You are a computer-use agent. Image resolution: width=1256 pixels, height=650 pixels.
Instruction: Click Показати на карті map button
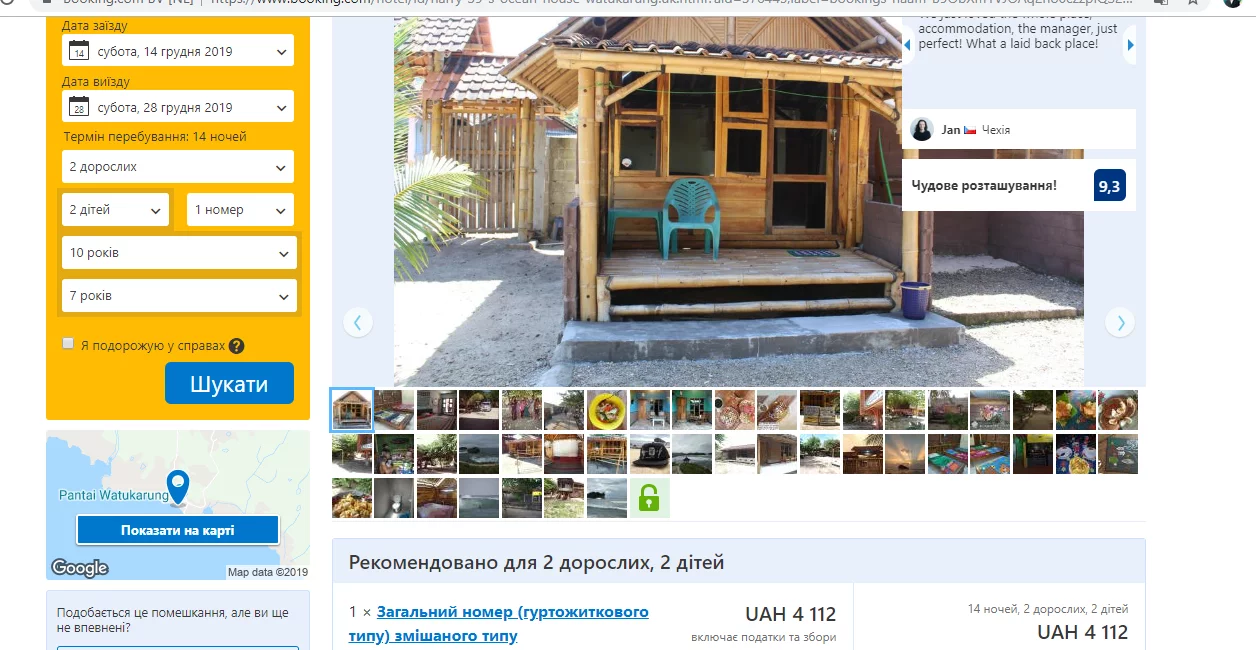pos(178,530)
